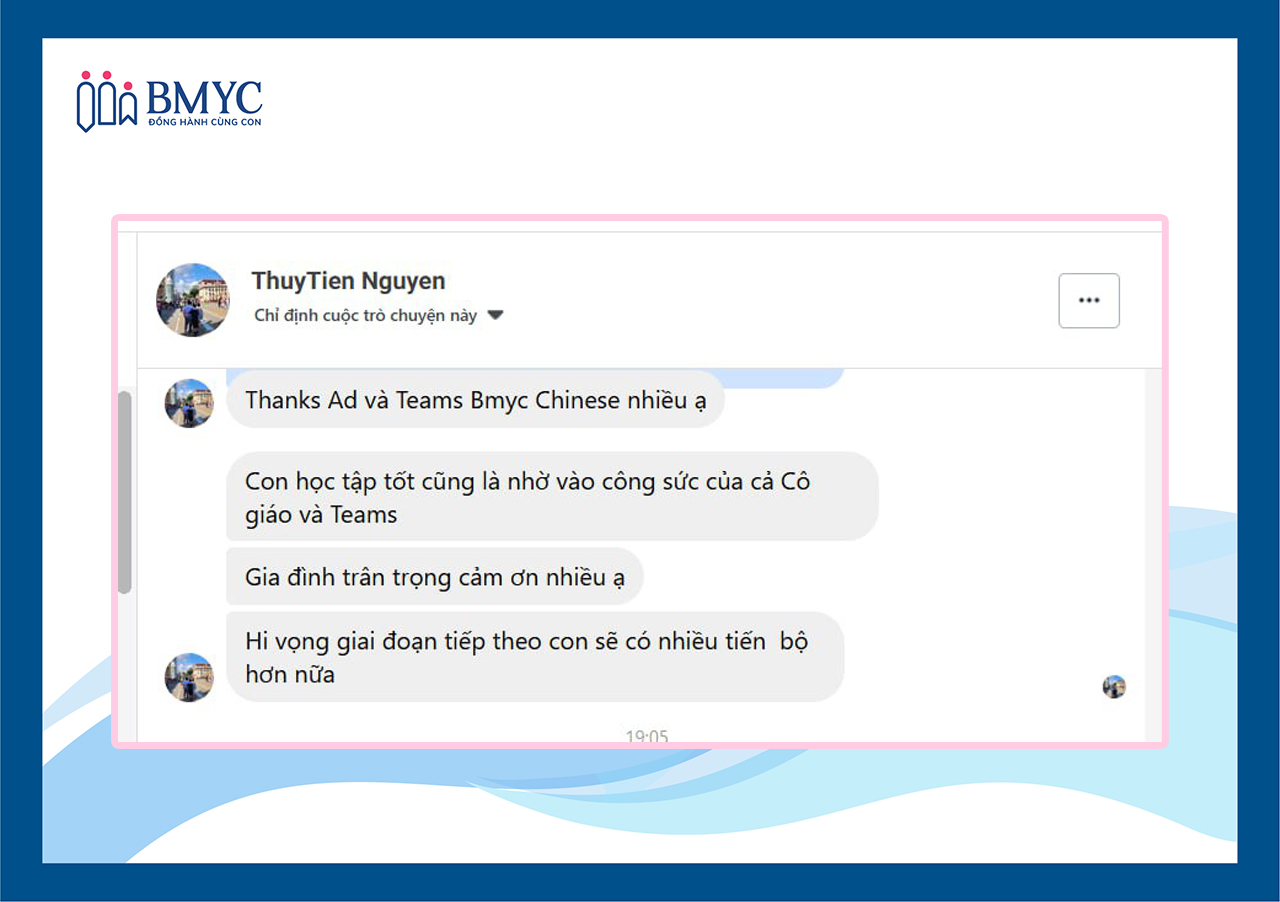
Task: Click the caret arrow next to "Chỉ định cuộc trò chuyện này"
Action: coord(495,316)
